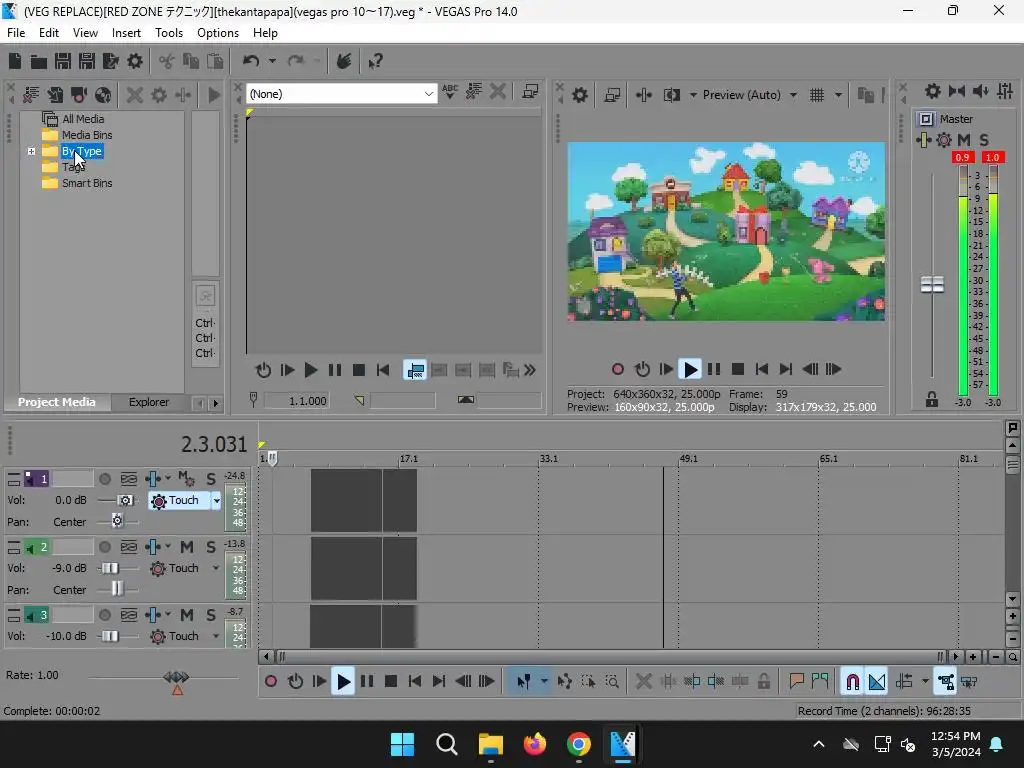Select the Smart Bins folder
The width and height of the screenshot is (1024, 768).
(87, 184)
